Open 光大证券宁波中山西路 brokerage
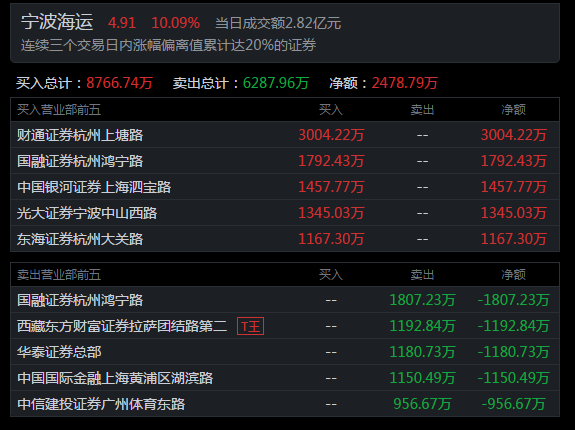The height and width of the screenshot is (430, 575). (87, 213)
